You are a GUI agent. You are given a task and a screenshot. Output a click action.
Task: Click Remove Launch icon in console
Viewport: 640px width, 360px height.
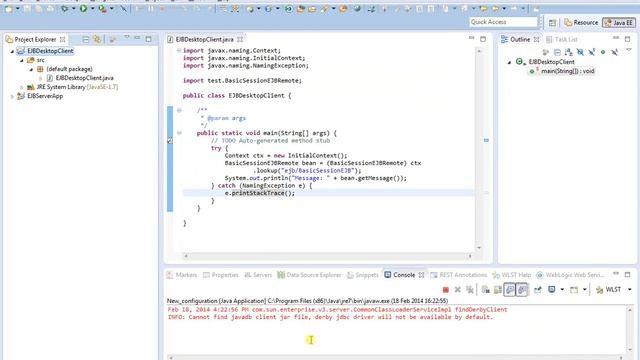(x=458, y=290)
